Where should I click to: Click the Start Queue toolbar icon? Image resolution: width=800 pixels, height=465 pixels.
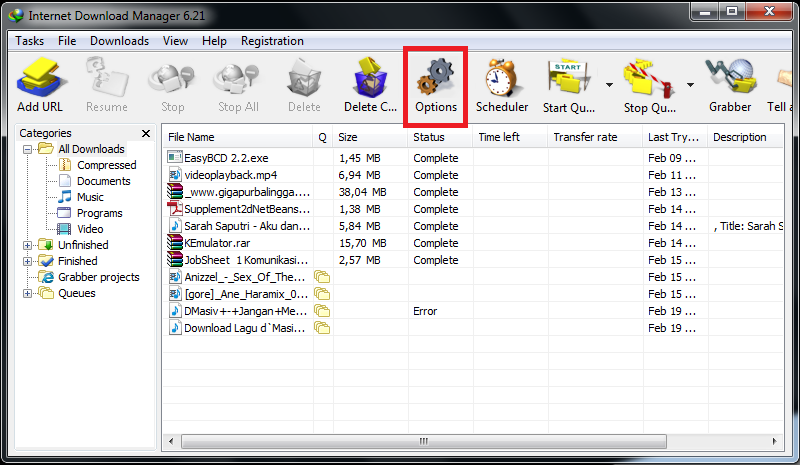(x=569, y=78)
